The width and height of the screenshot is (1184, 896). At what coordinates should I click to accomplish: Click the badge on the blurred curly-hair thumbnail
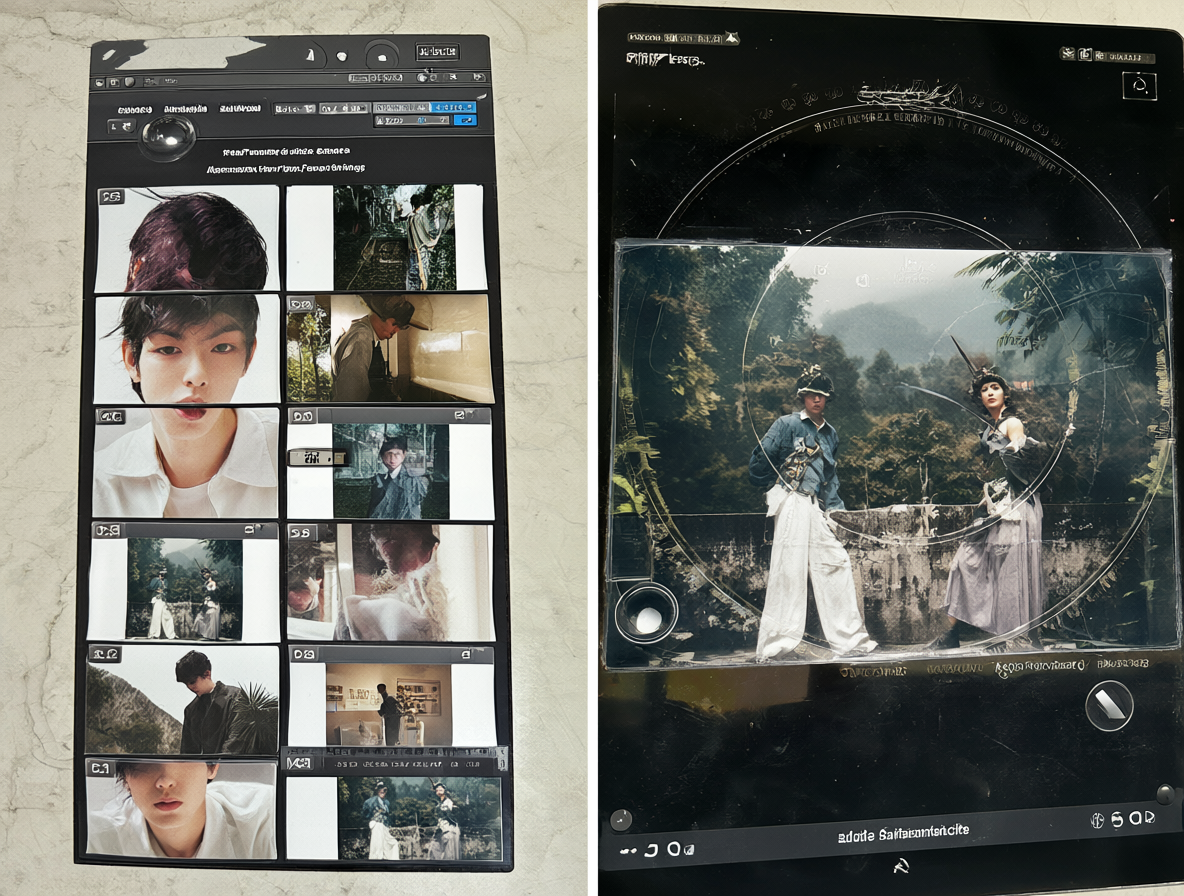click(301, 532)
